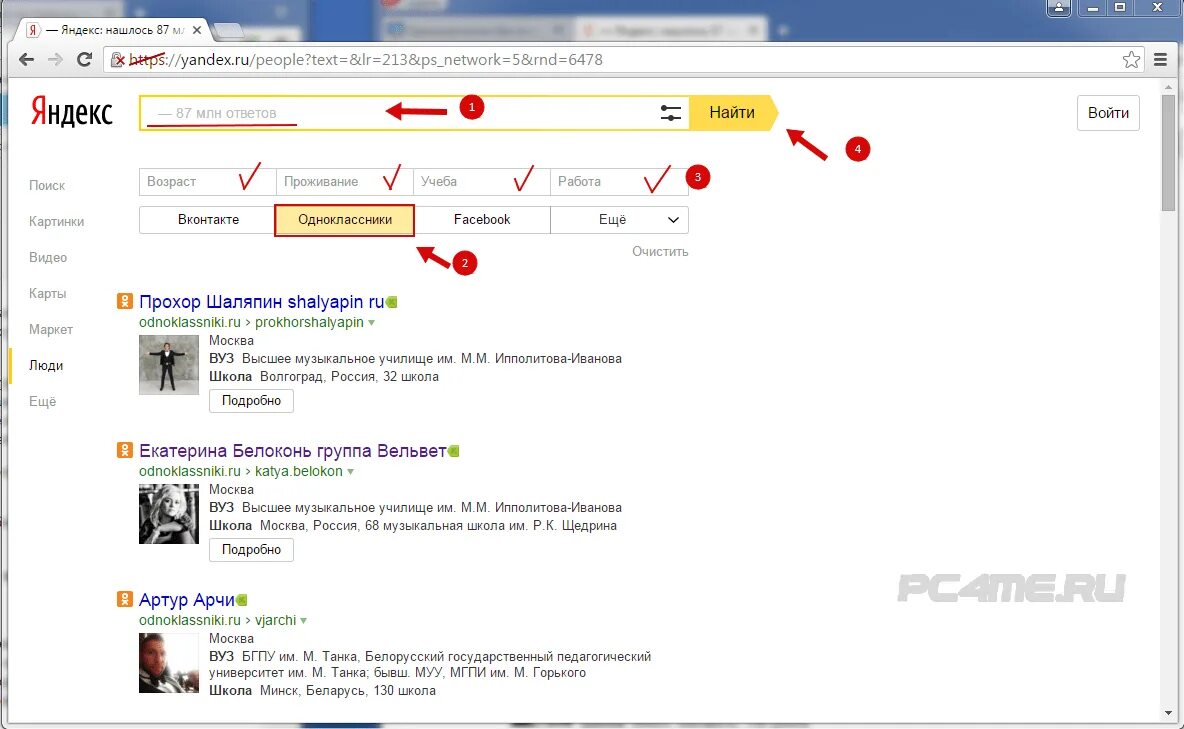
Task: Open Екатерина Белоконь группа Вельвет result
Action: coord(292,450)
